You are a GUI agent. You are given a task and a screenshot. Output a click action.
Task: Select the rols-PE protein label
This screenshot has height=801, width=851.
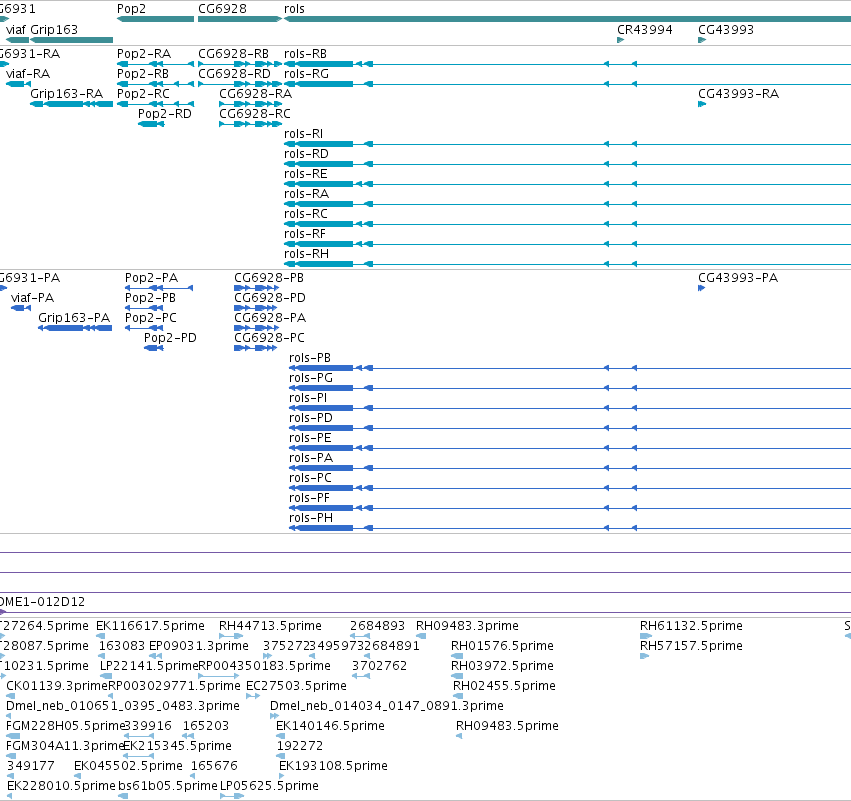[x=310, y=438]
